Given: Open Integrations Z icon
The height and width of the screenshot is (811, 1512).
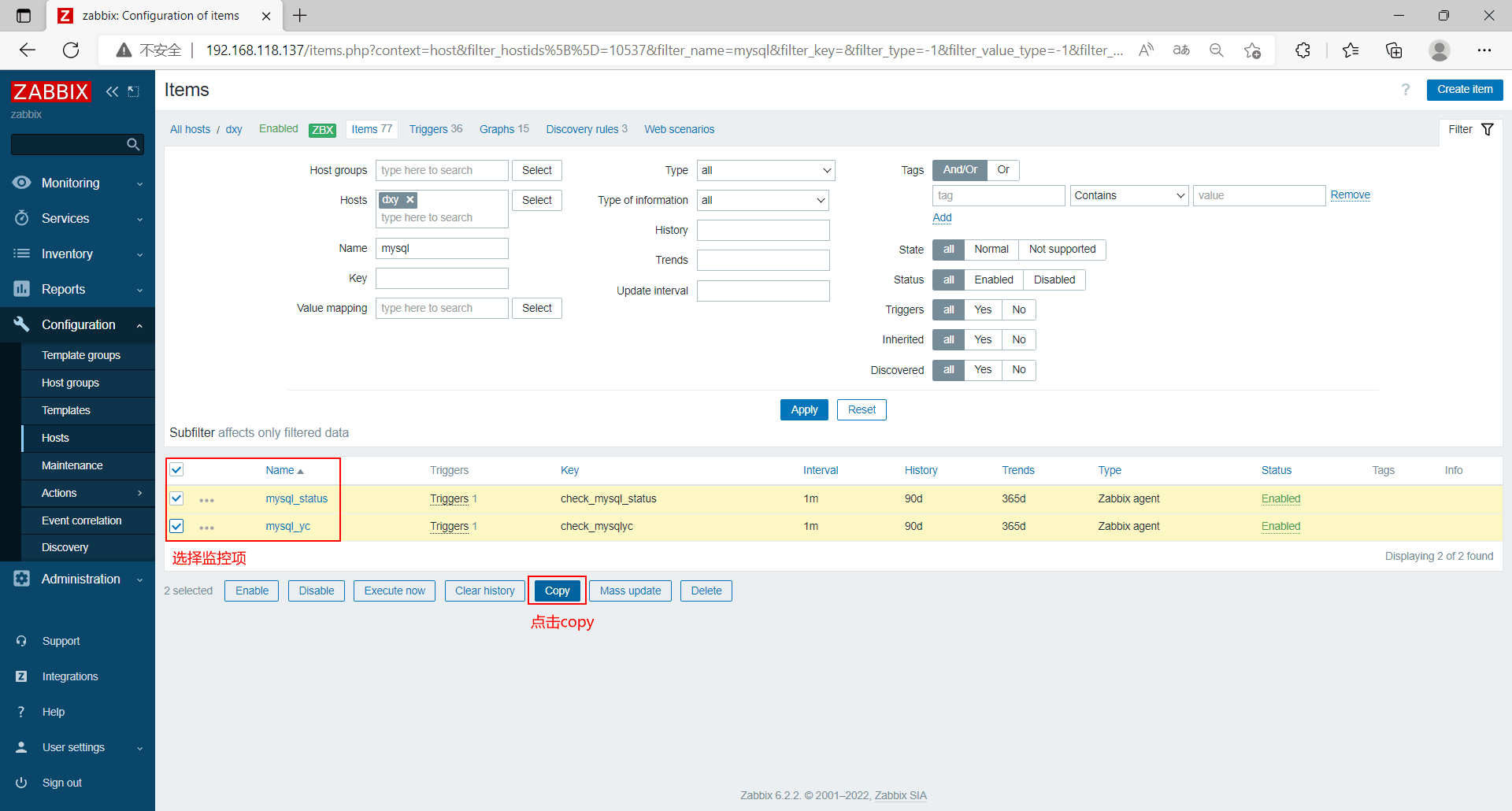Looking at the screenshot, I should point(21,676).
